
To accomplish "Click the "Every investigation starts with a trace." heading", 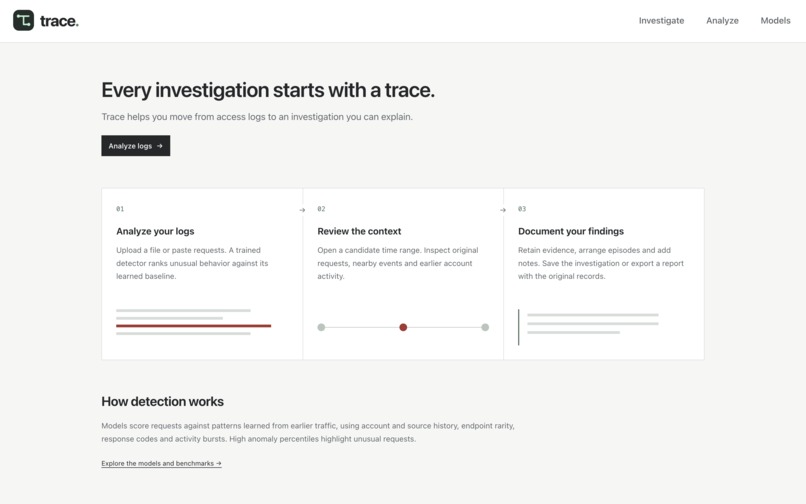I will pos(268,90).
